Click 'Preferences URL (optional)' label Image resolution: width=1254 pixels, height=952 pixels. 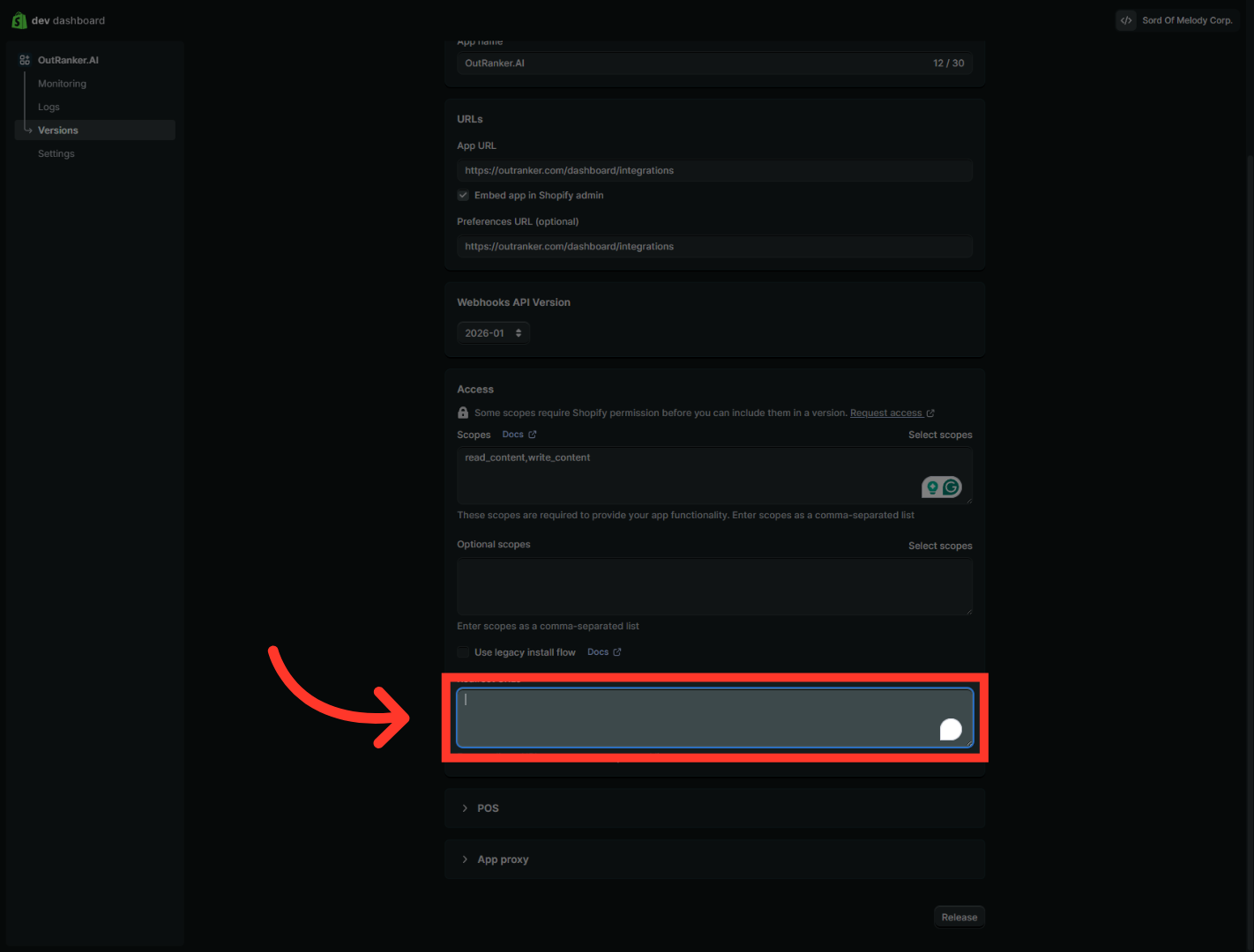click(518, 222)
